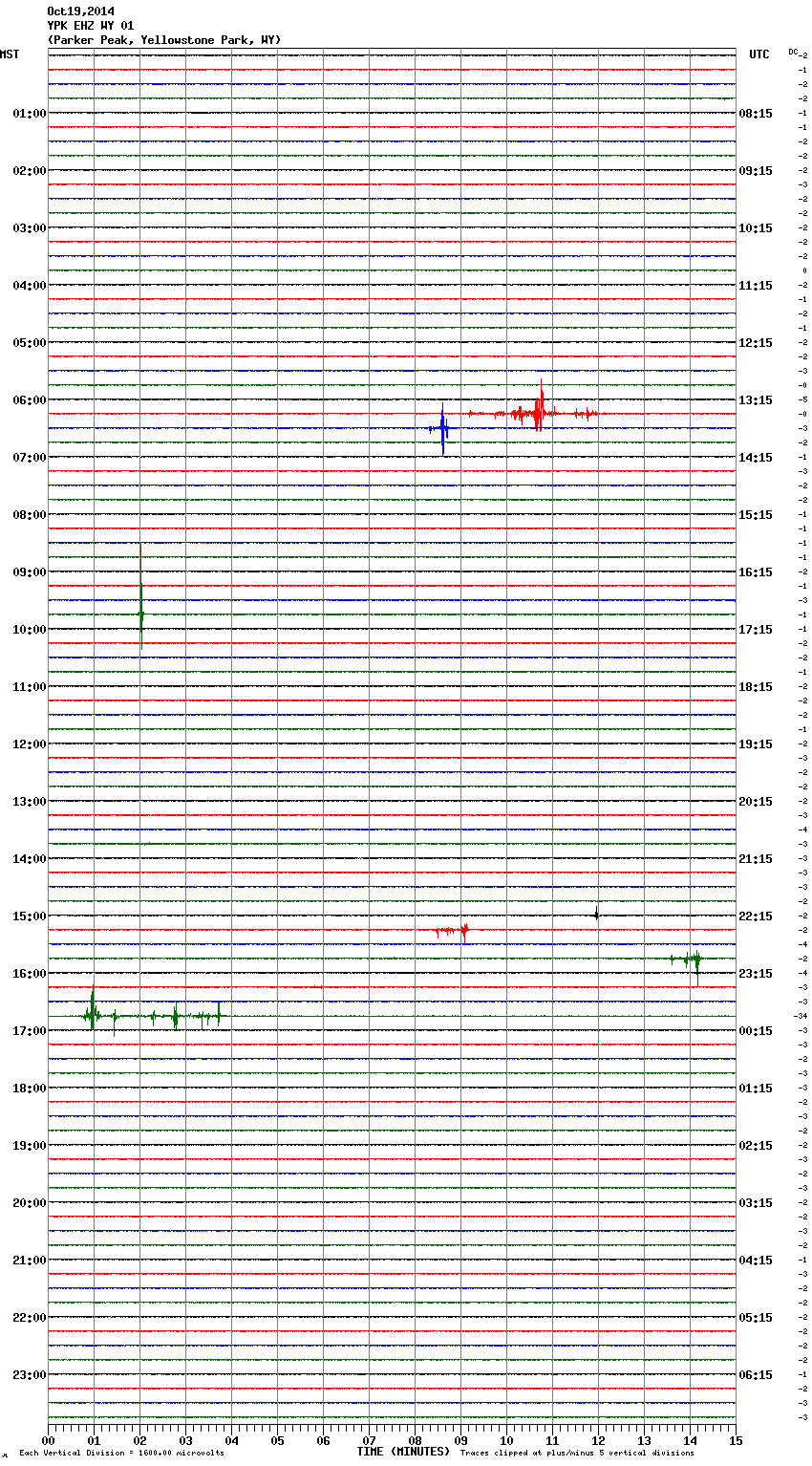Select the 17:00 MST time label

tap(30, 1031)
